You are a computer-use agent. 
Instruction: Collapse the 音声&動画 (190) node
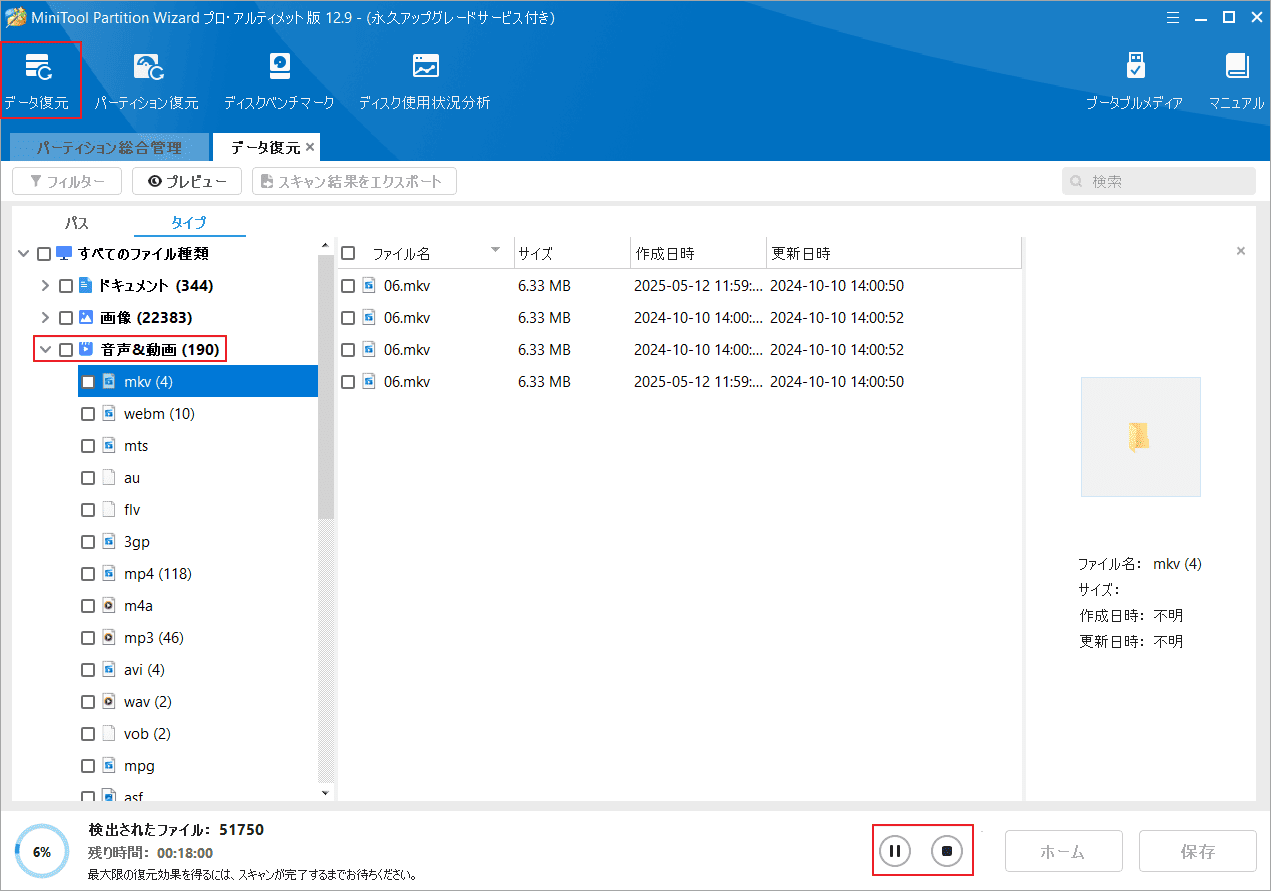point(45,350)
